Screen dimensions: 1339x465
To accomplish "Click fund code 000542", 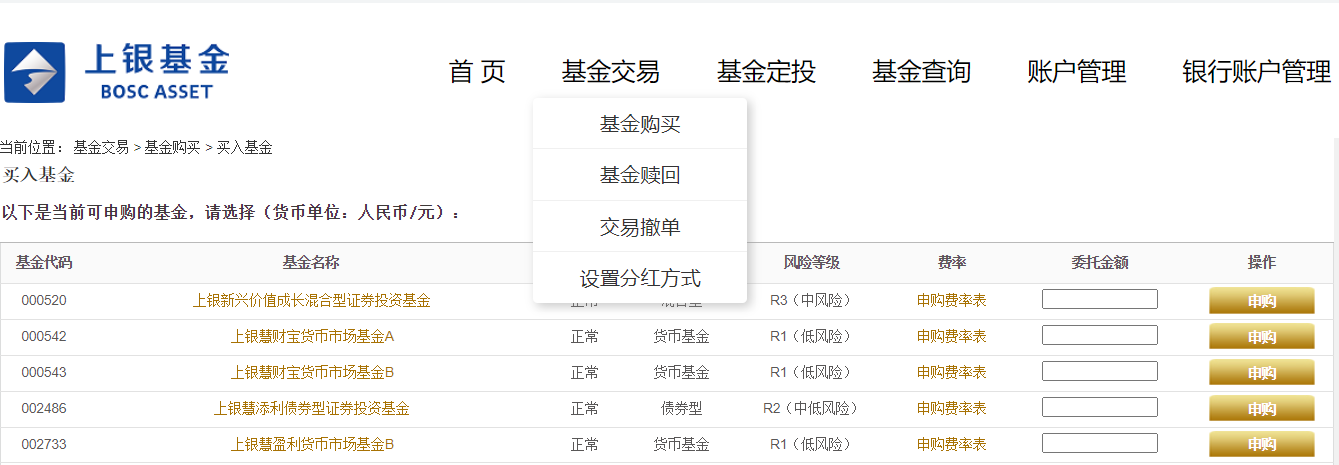I will click(x=44, y=336).
